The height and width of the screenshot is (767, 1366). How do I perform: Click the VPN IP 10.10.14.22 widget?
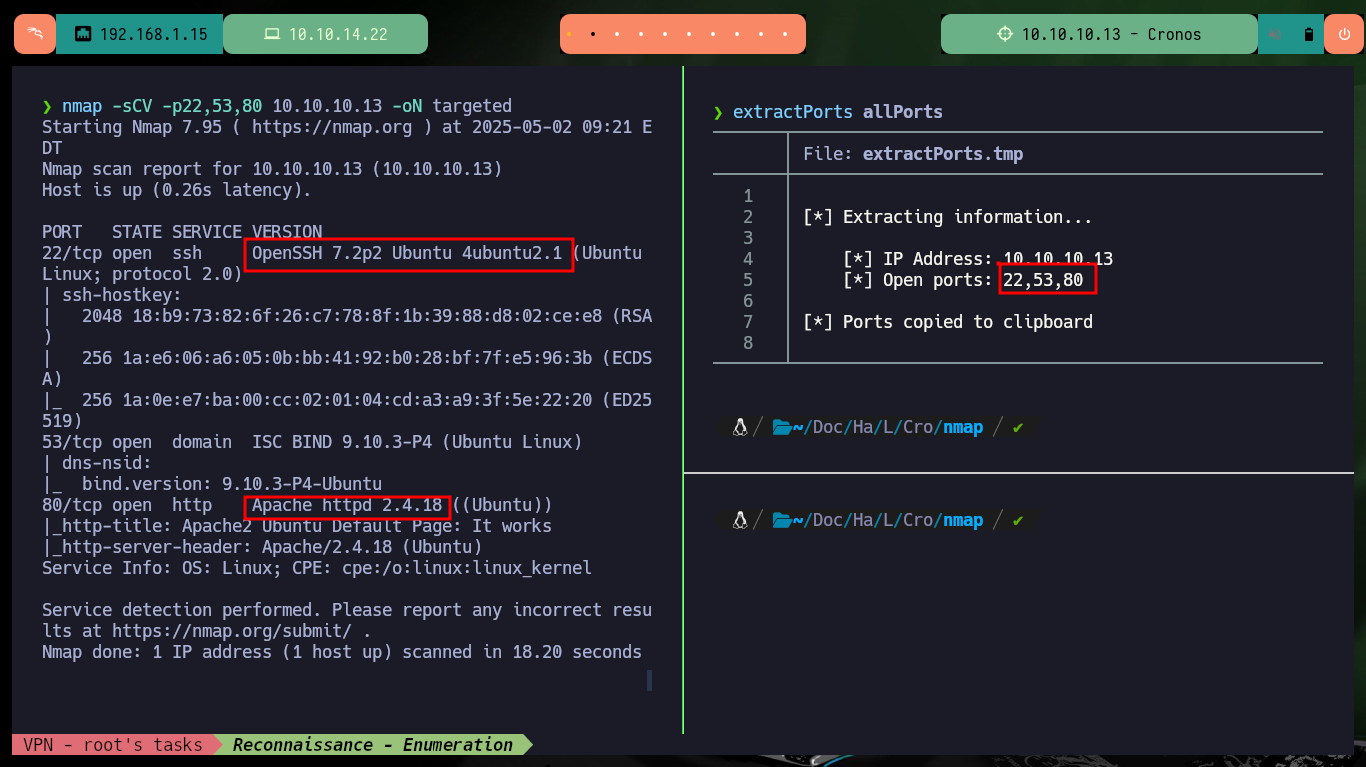coord(325,34)
